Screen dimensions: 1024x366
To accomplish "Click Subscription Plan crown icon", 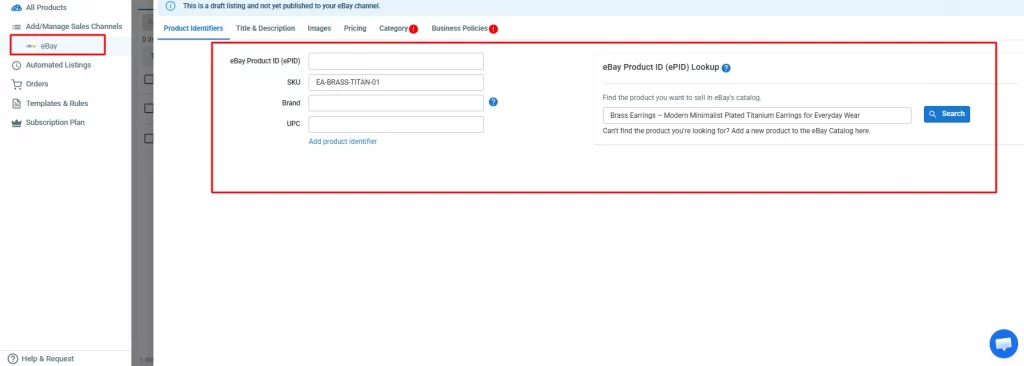I will 16,122.
